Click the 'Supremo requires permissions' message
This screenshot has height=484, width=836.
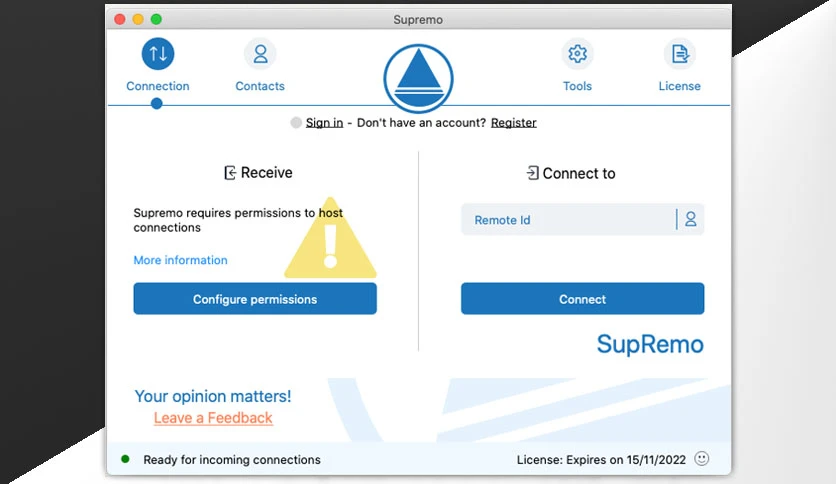click(x=238, y=220)
